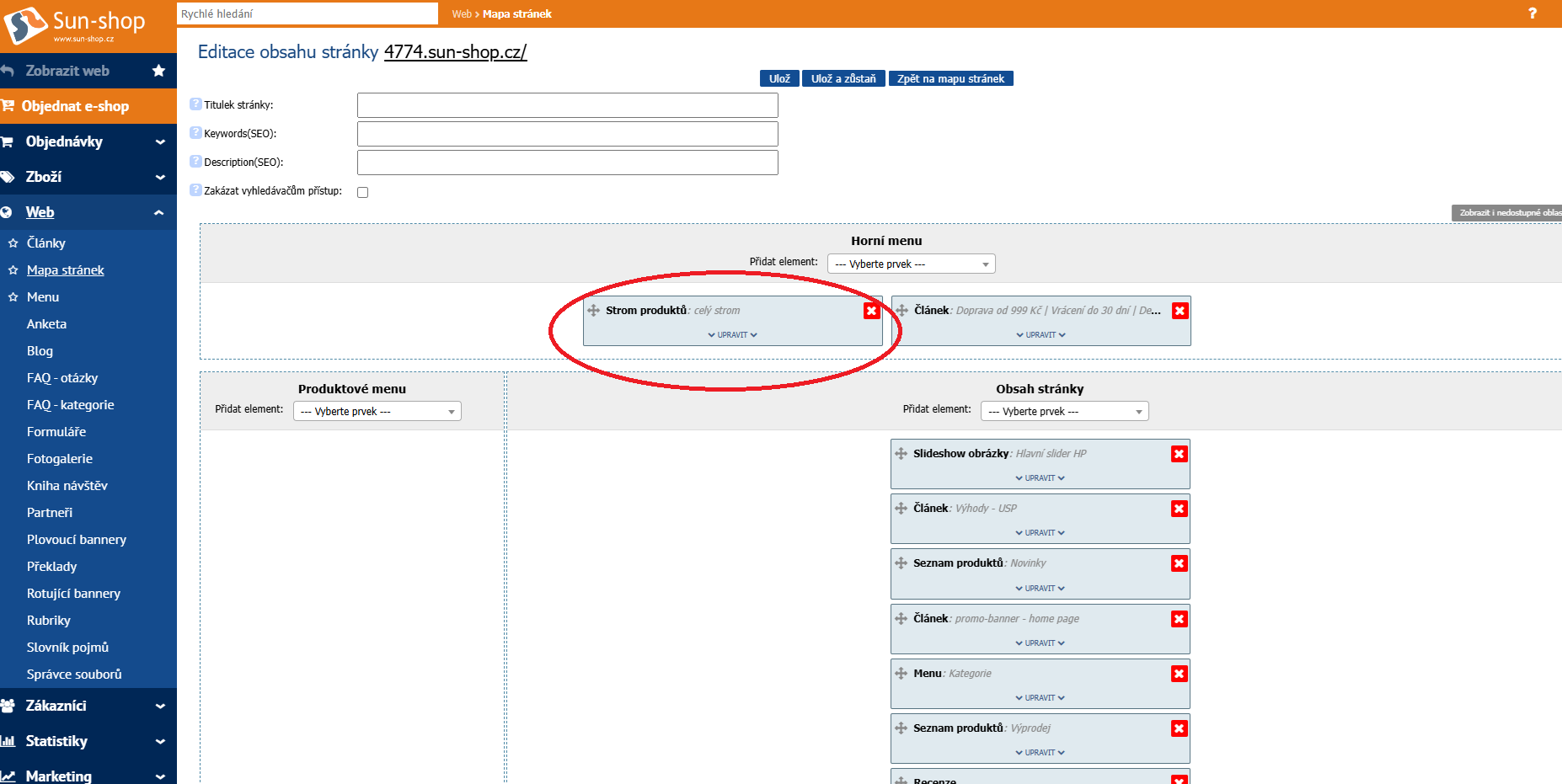Click the red delete icon on Strom produktů

871,311
